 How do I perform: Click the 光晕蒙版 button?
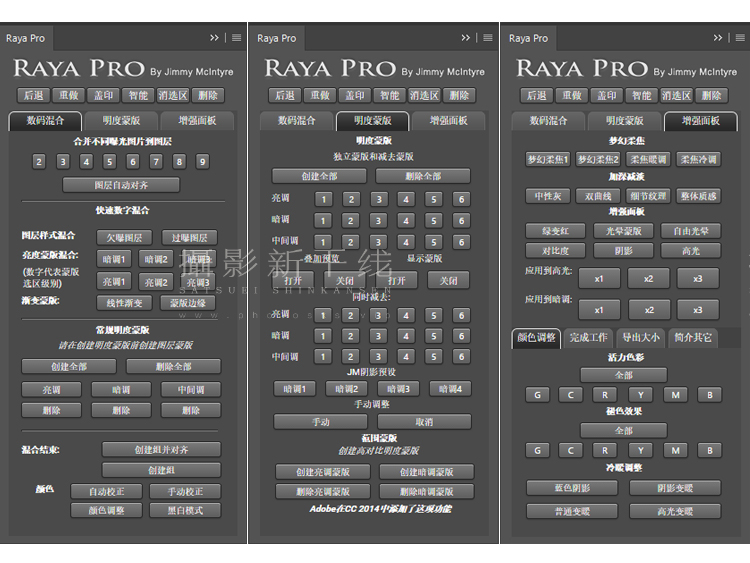coord(623,231)
